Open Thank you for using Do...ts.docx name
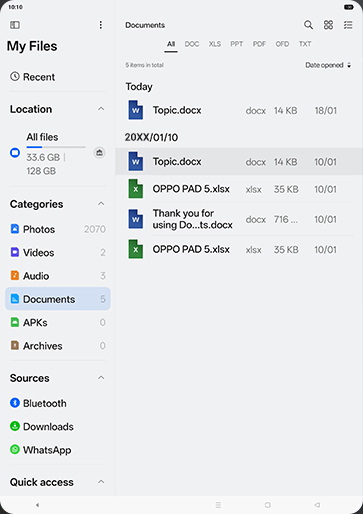The height and width of the screenshot is (514, 363). [x=193, y=219]
